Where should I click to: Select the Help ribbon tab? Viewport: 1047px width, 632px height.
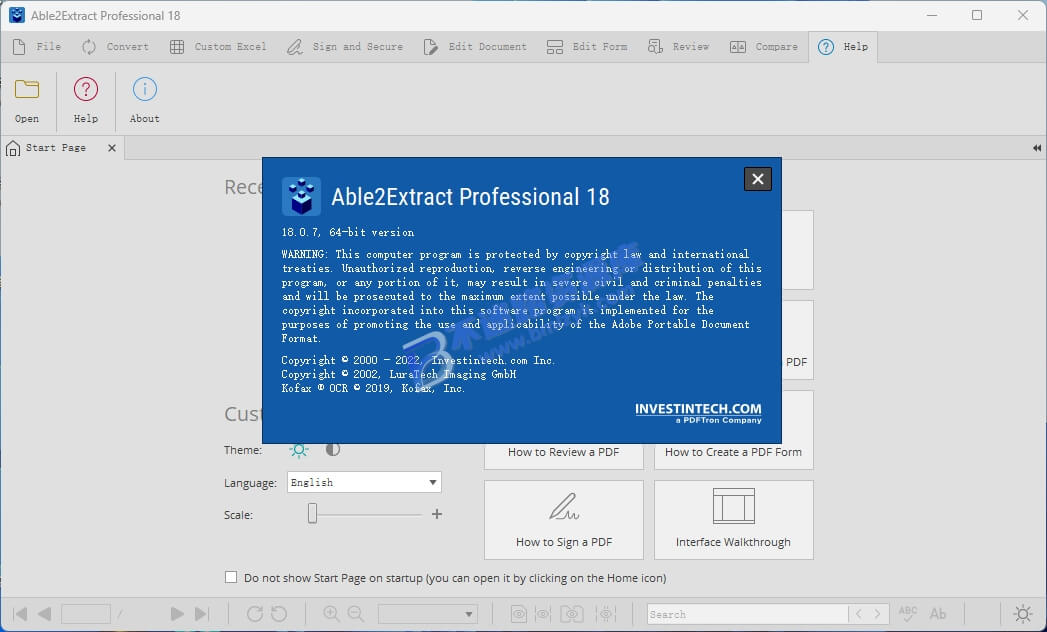tap(843, 47)
